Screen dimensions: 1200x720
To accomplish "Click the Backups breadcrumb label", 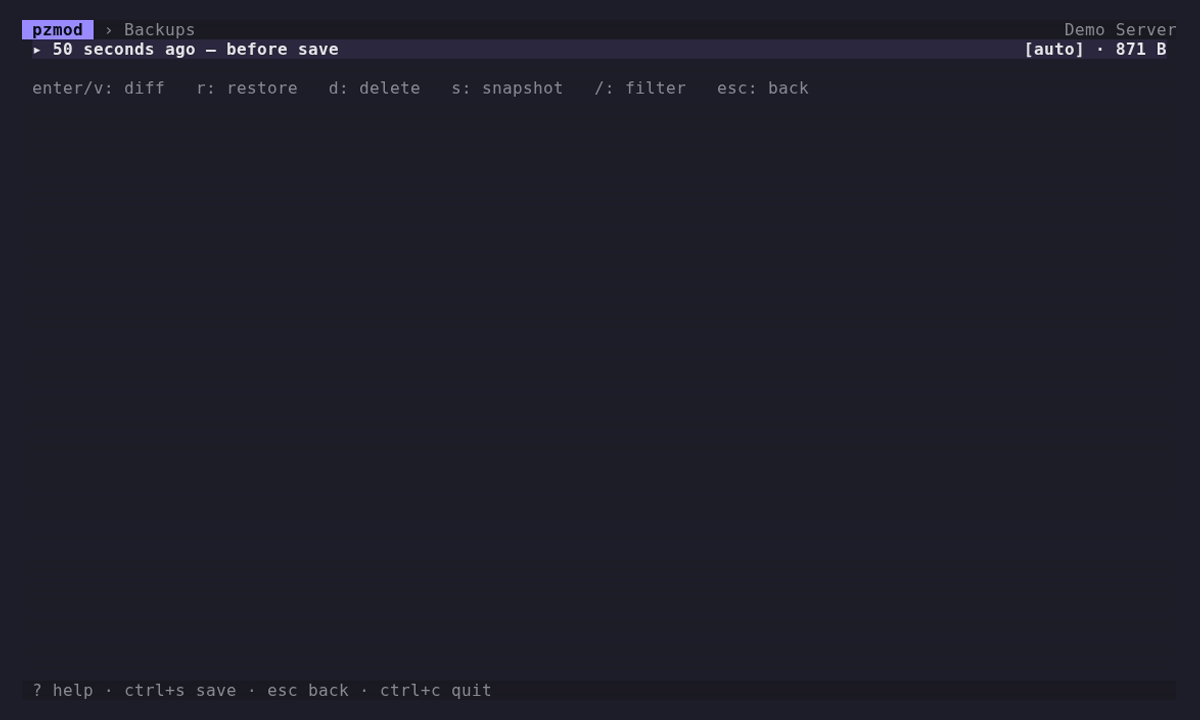I will pos(159,30).
